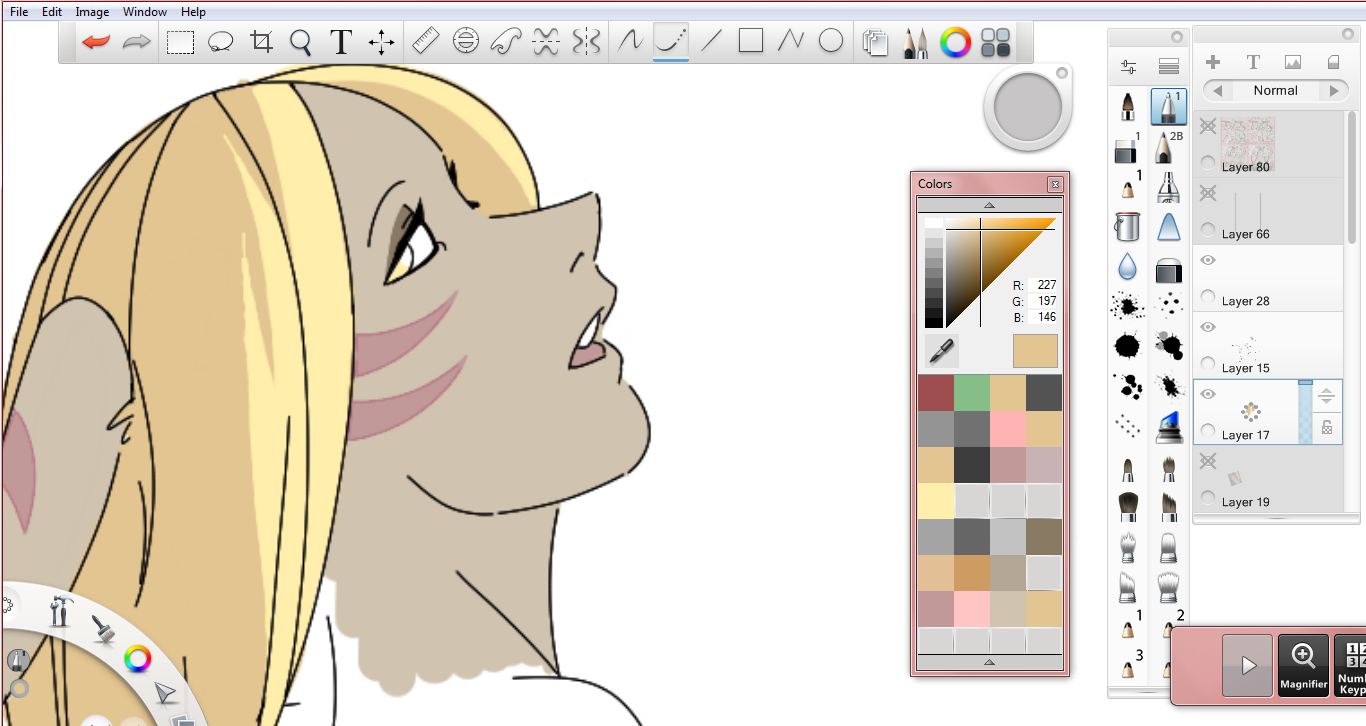Screen dimensions: 1366x726
Task: Show hidden Layer 80
Action: (x=1207, y=126)
